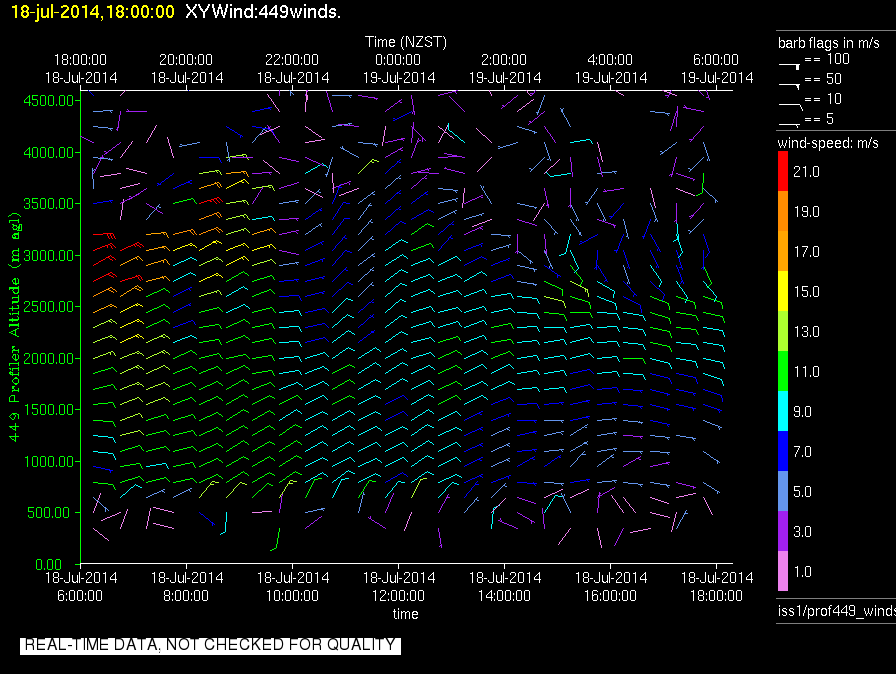Click the '500.00' altitude tick label

point(51,513)
